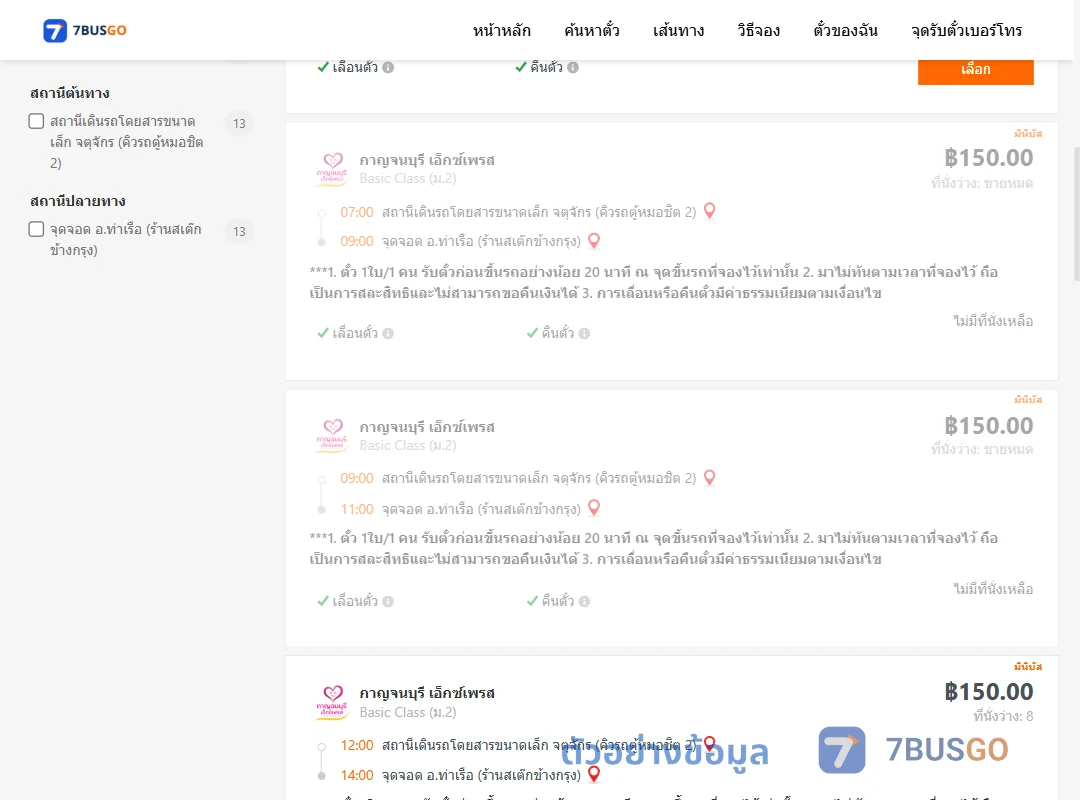The image size is (1080, 800).
Task: Click info icon beside คืนตั๋ว in top card
Action: coord(573,68)
